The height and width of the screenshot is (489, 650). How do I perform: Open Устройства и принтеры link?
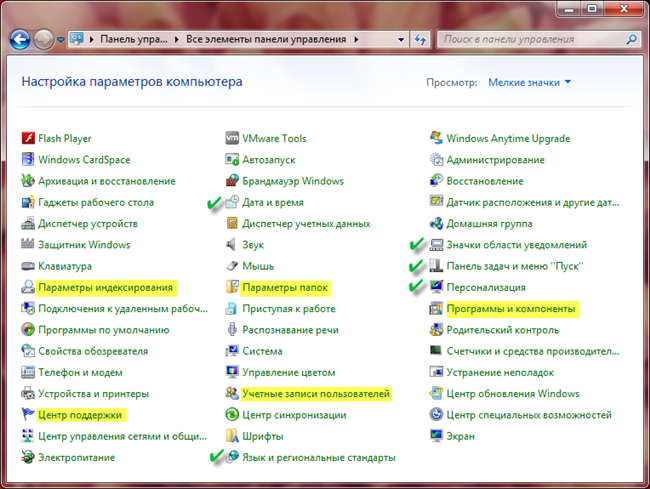click(x=93, y=394)
